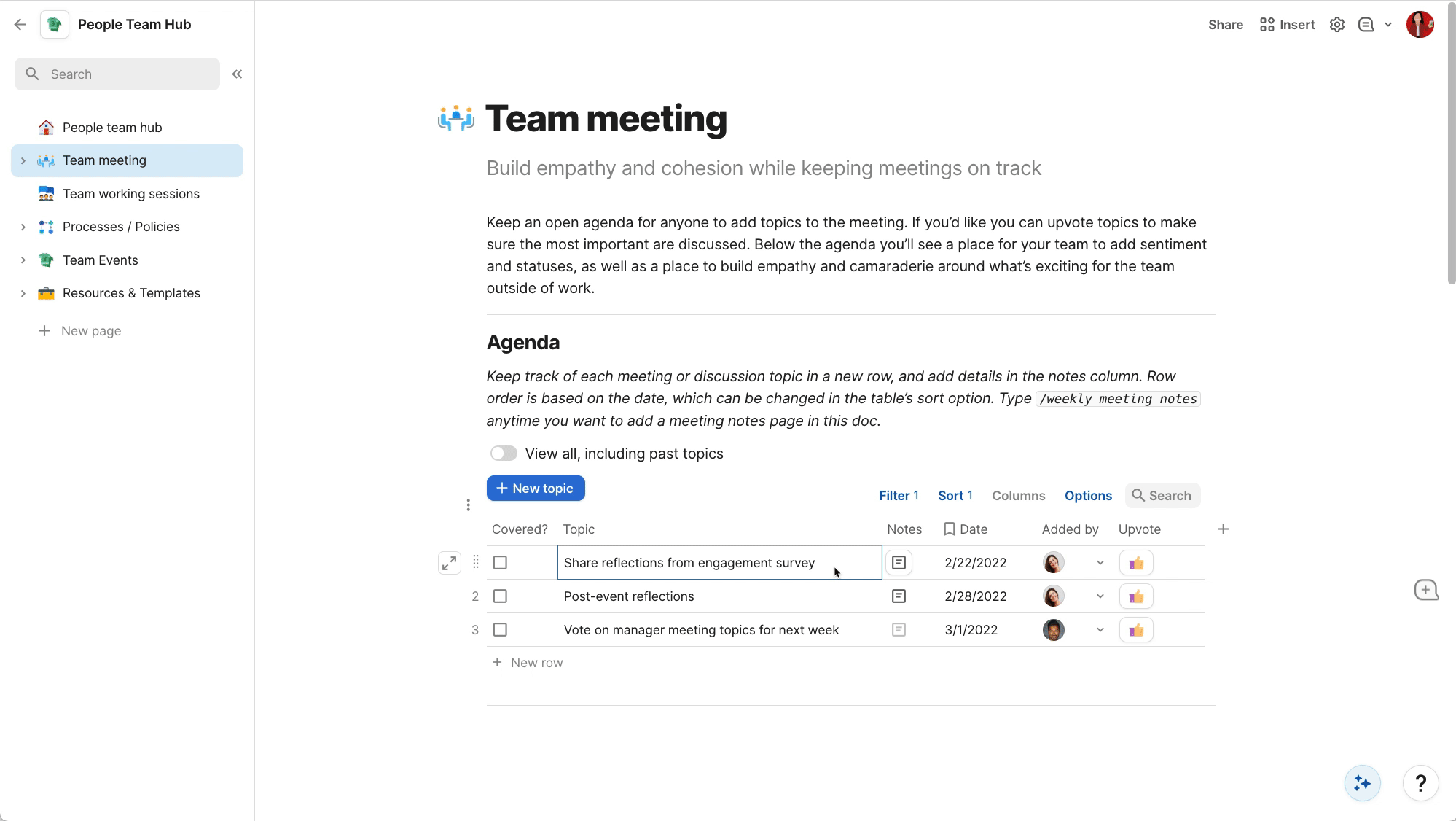Collapse the sidebar with double-chevron icon
1456x821 pixels.
point(237,74)
